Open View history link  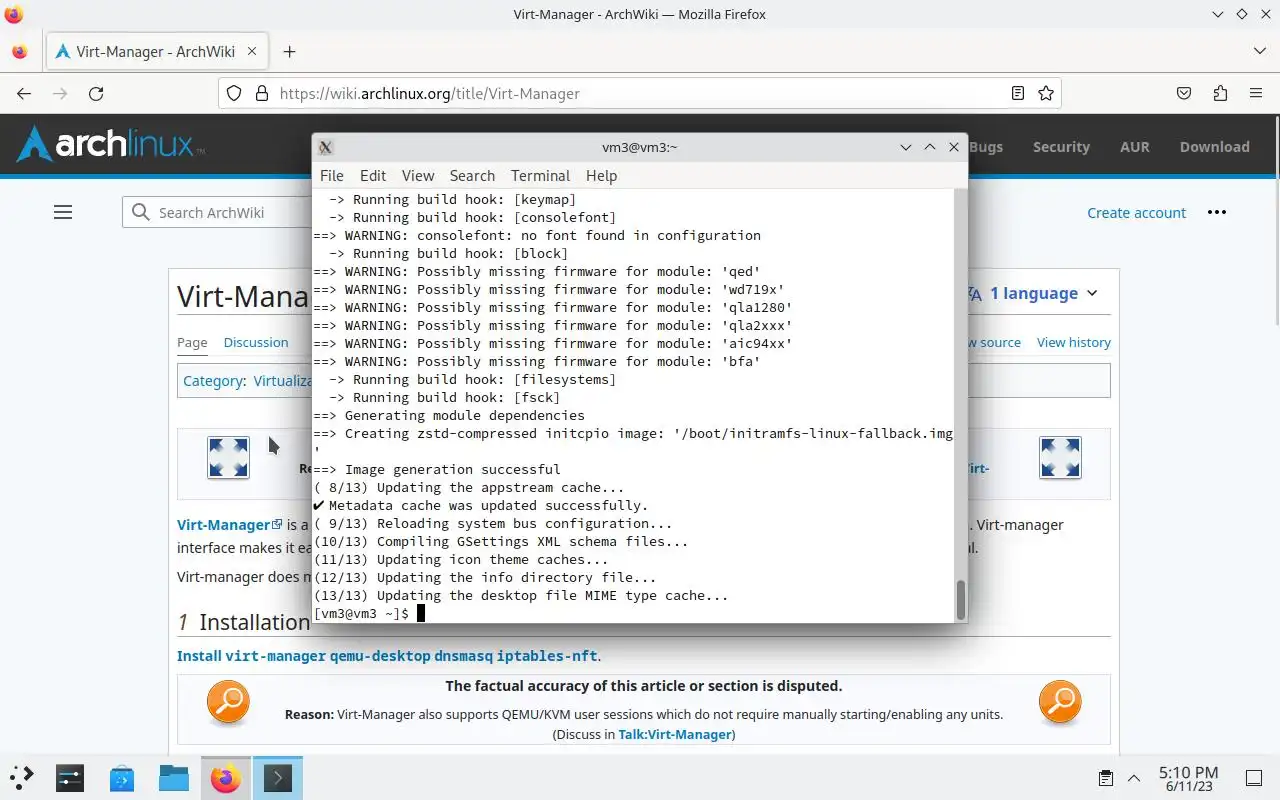pos(1074,342)
